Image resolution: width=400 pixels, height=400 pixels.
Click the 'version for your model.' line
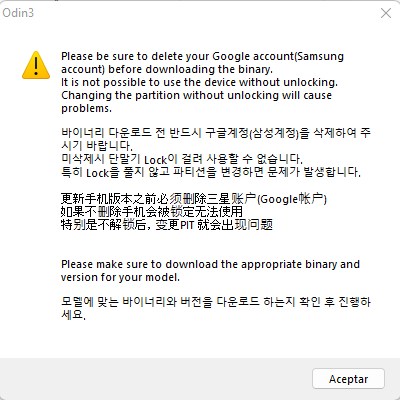[x=120, y=277]
